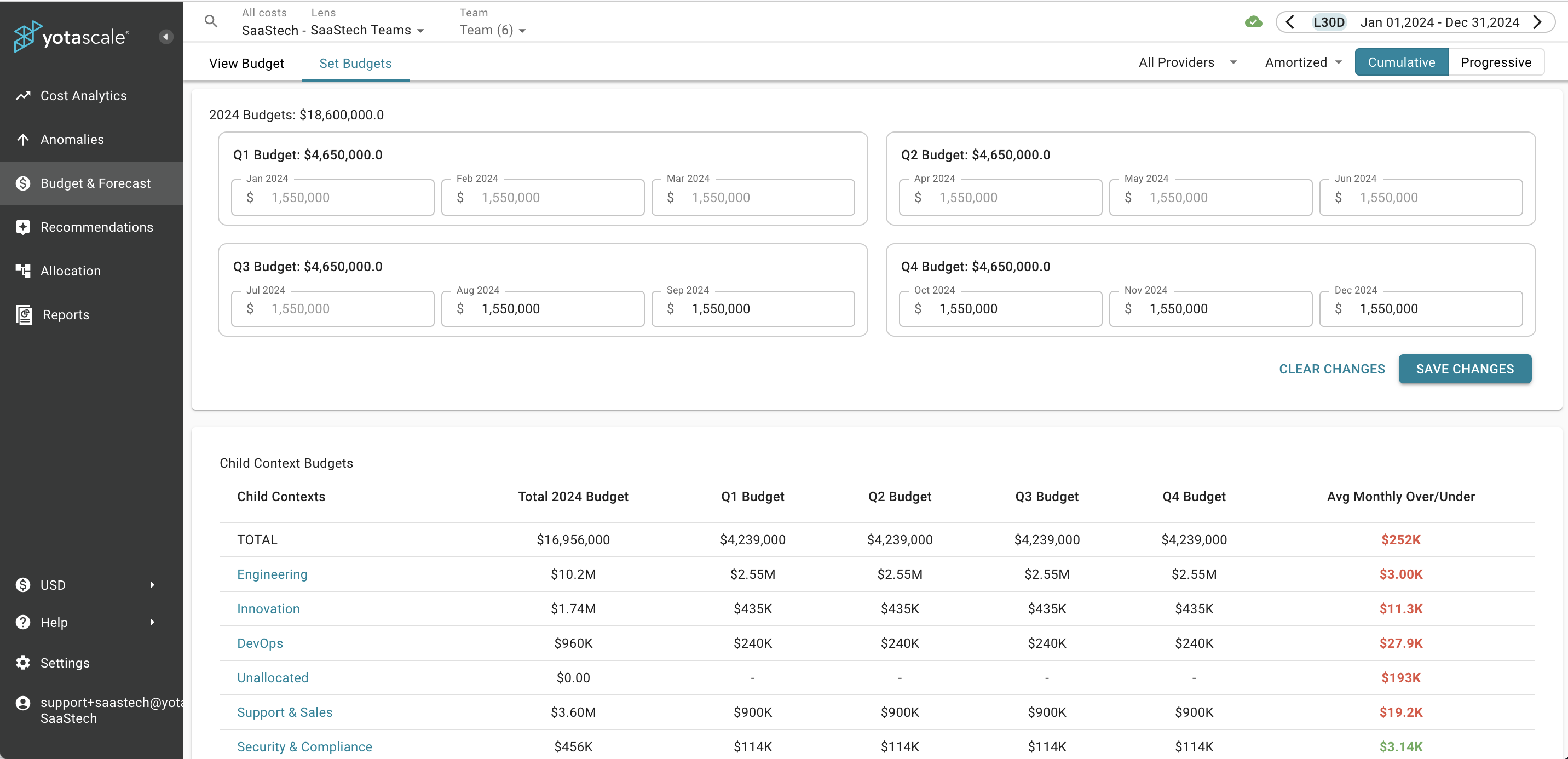Go to next date range arrow
1568x759 pixels.
coord(1537,22)
